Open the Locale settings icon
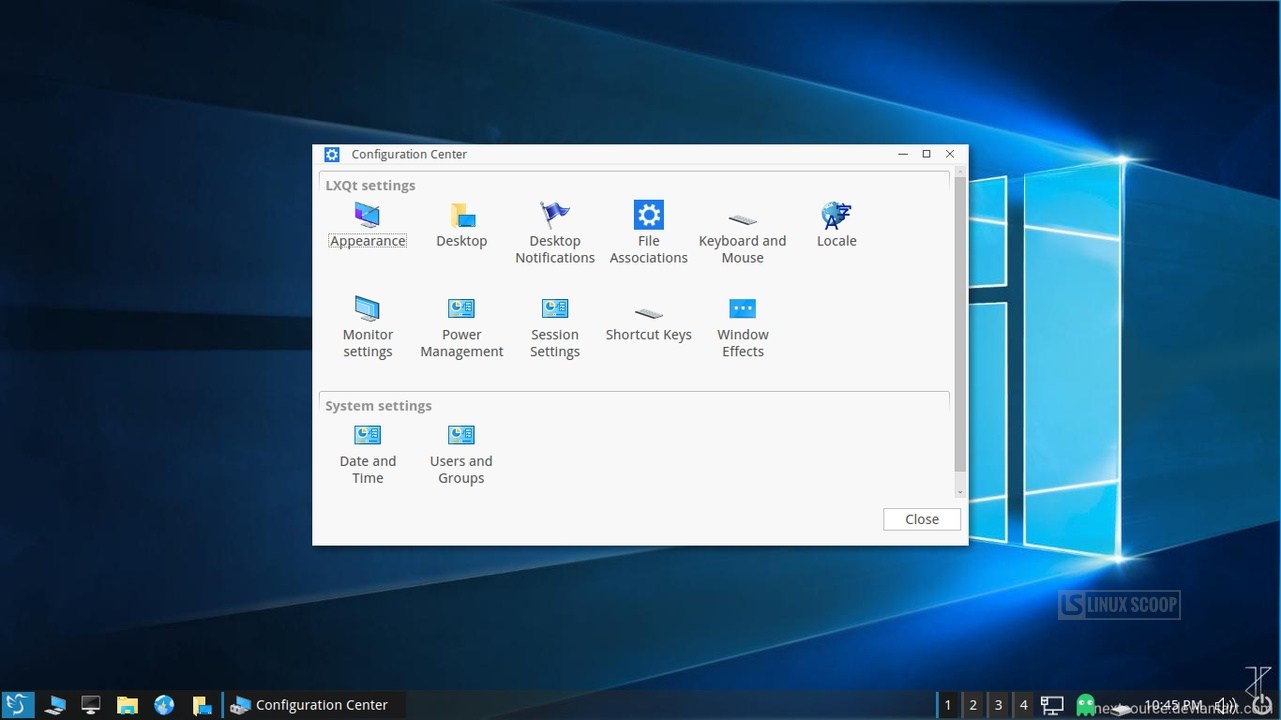The height and width of the screenshot is (720, 1281). tap(836, 225)
